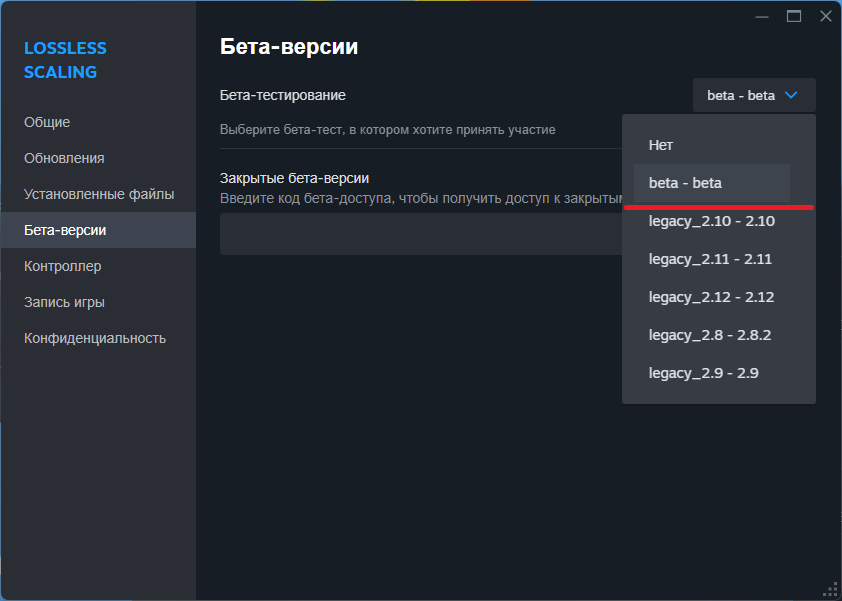This screenshot has height=601, width=842.
Task: Go to the Контроллер tab
Action: click(63, 266)
